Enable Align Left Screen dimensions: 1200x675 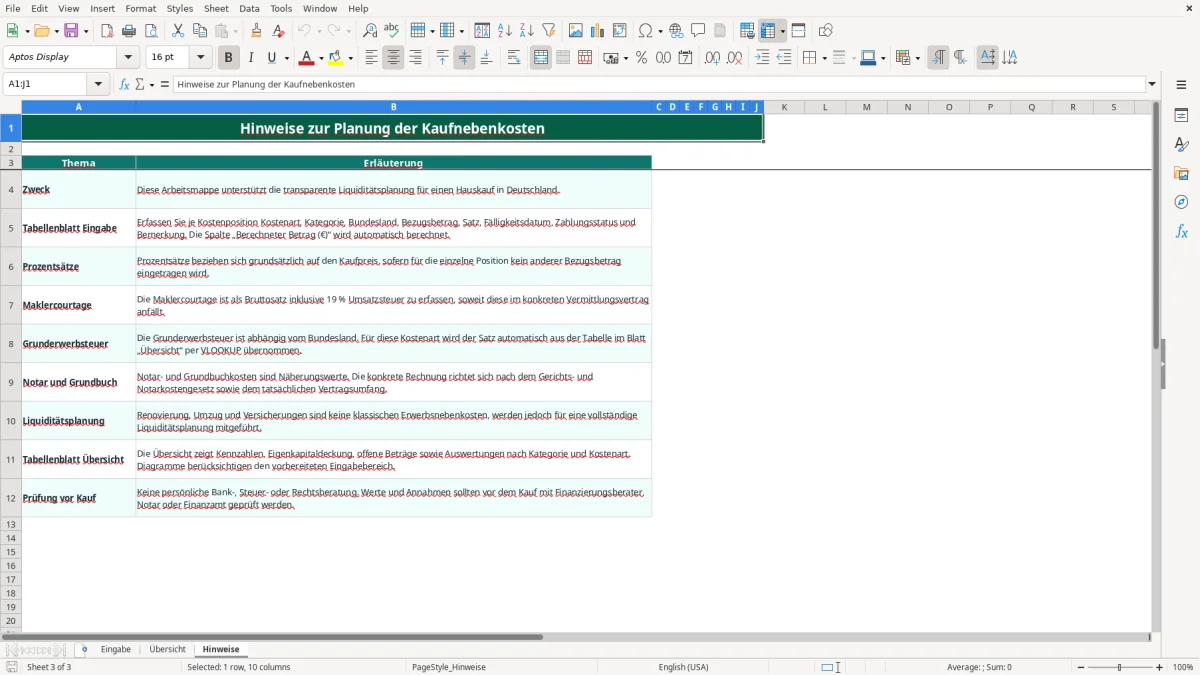coord(371,58)
